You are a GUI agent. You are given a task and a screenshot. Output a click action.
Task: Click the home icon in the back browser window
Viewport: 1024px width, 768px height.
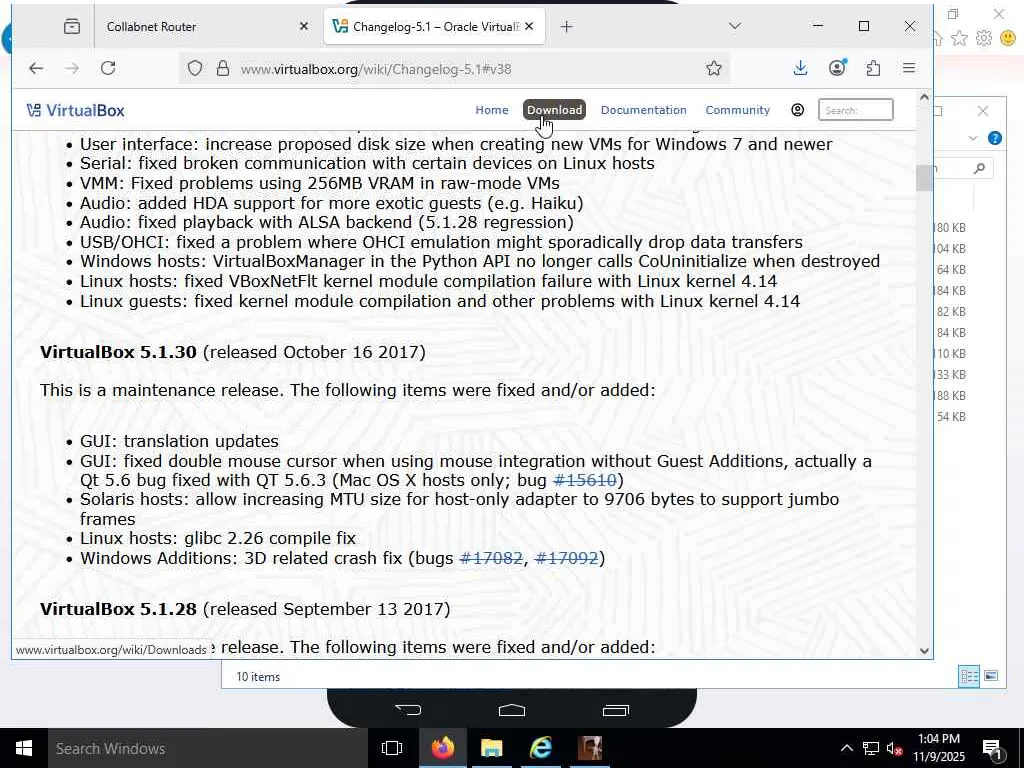pos(937,39)
